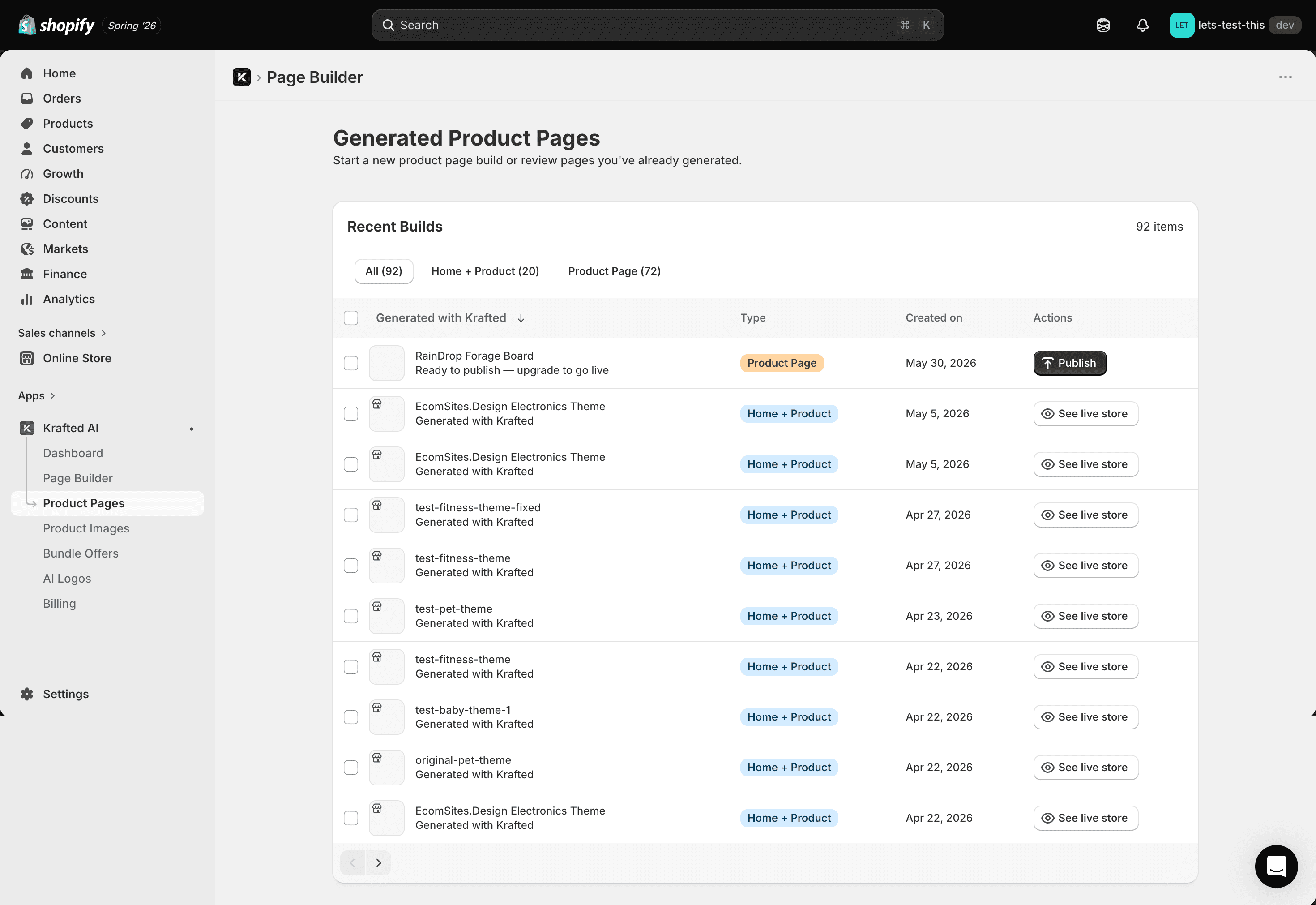This screenshot has height=905, width=1316.
Task: Go to next page of builds
Action: [x=379, y=862]
